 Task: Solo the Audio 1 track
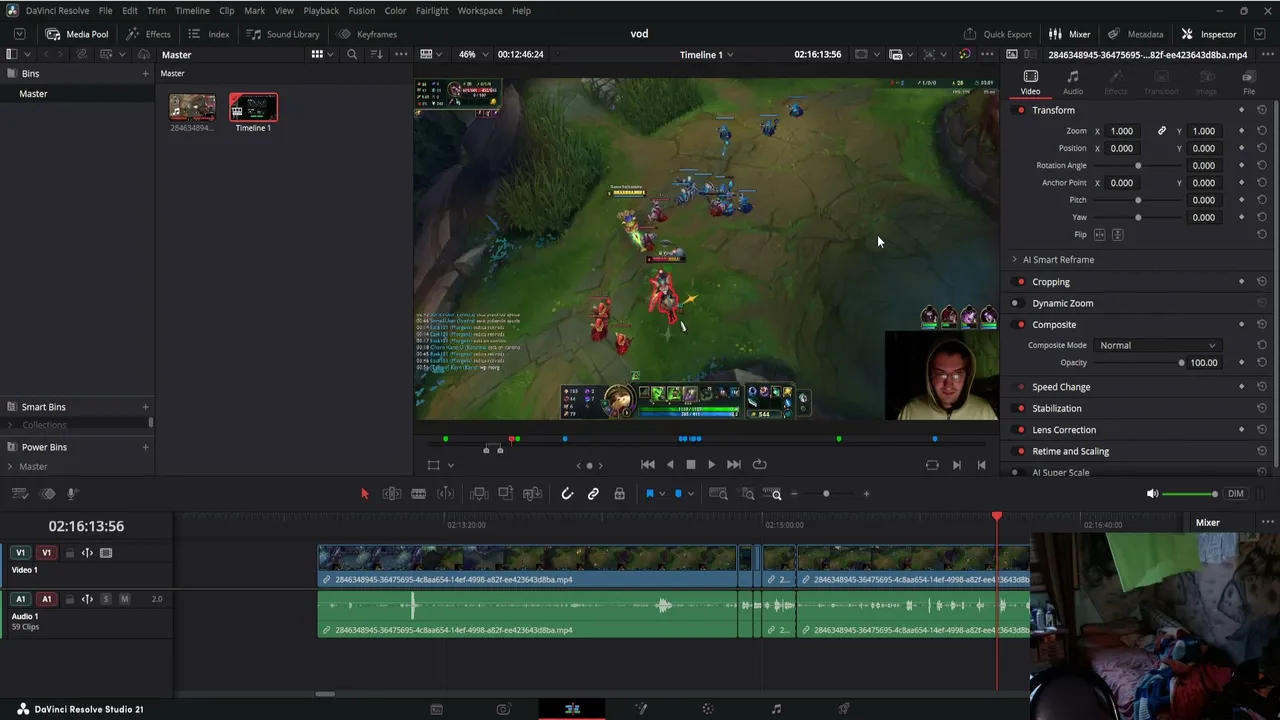point(106,599)
